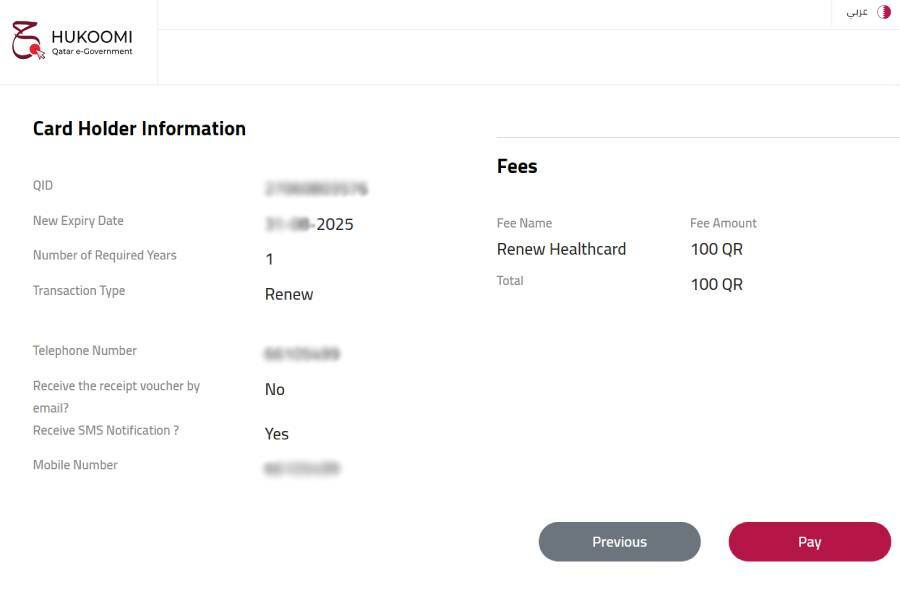This screenshot has width=900, height=610.
Task: Select the Renew transaction type value
Action: (x=288, y=294)
